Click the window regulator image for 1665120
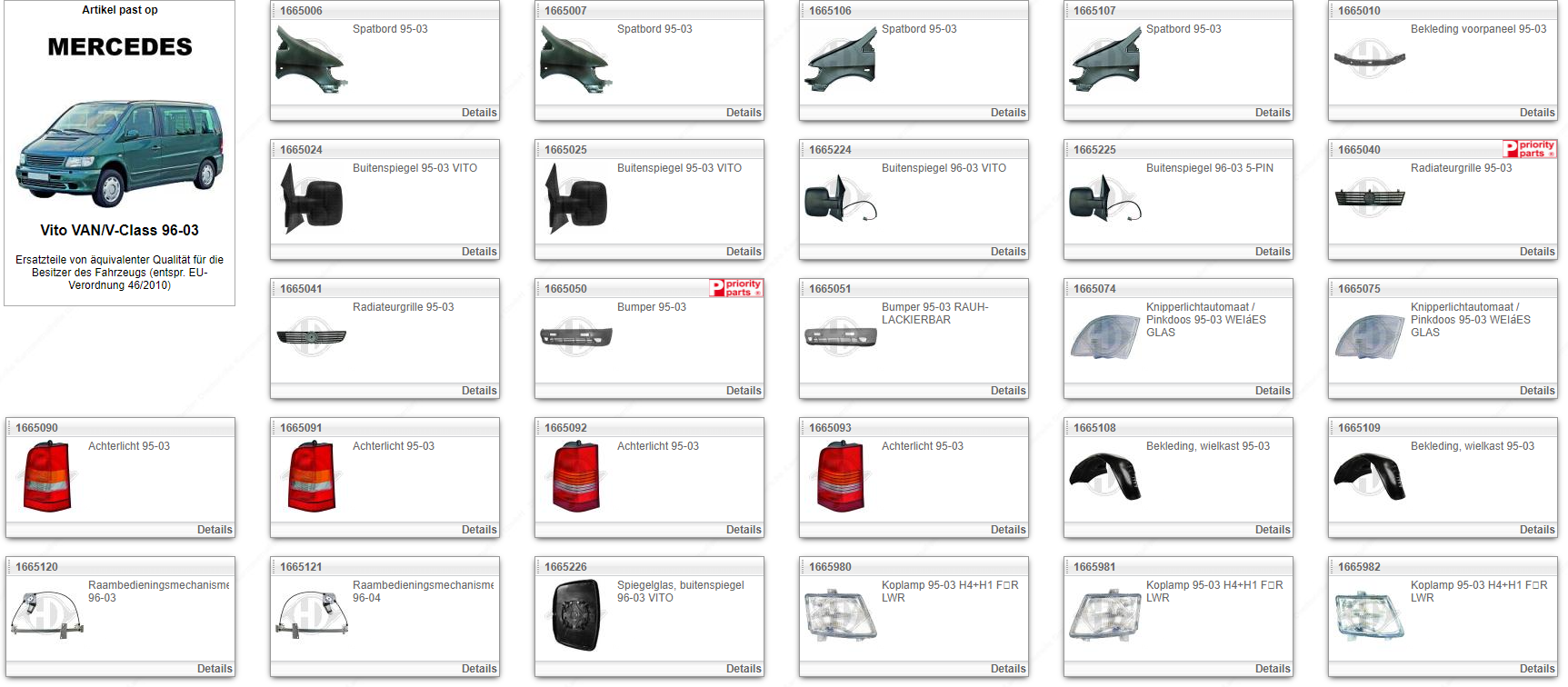This screenshot has width=1568, height=687. click(47, 613)
